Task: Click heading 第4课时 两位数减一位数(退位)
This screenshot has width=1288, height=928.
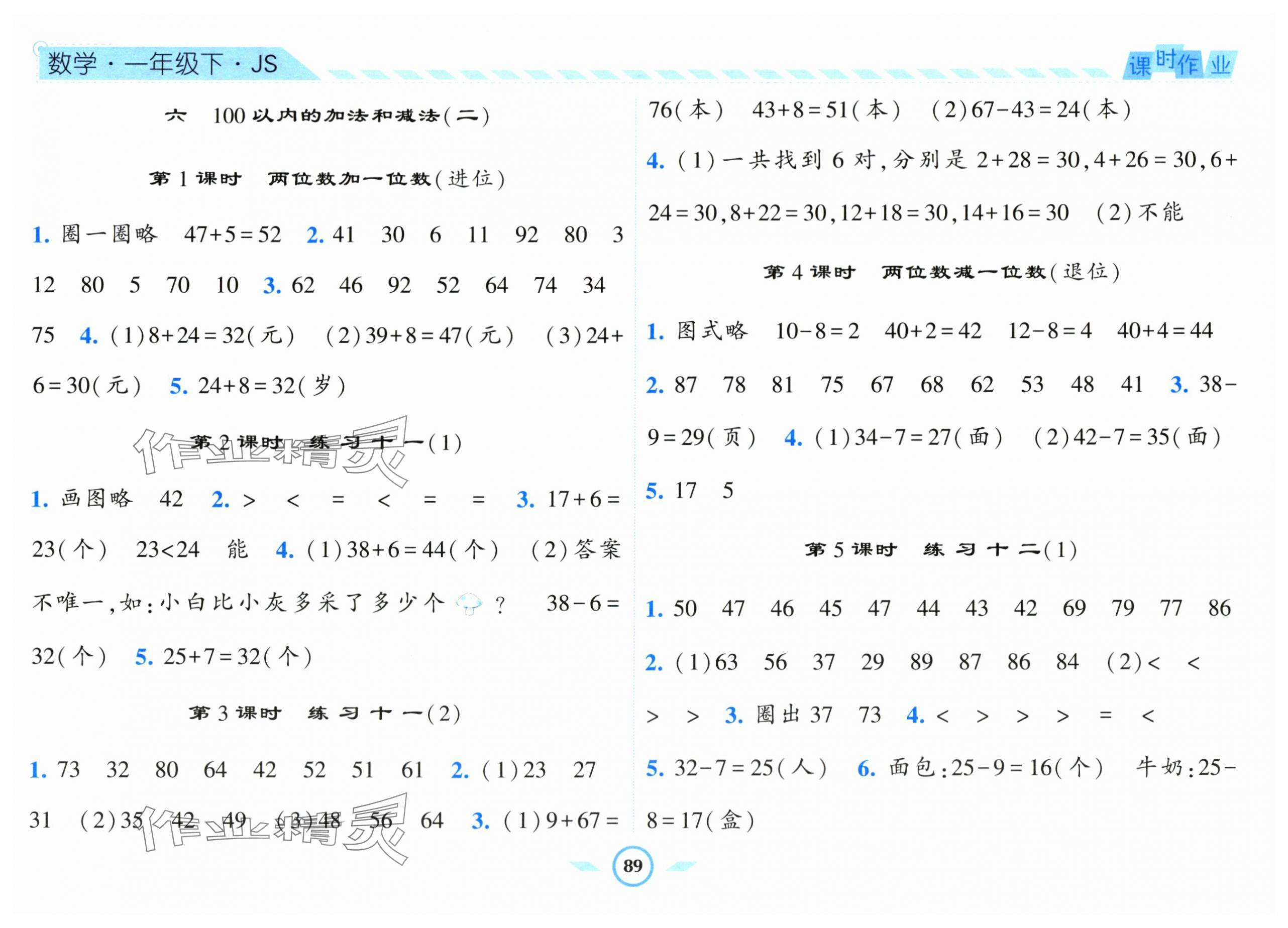Action: [x=941, y=272]
